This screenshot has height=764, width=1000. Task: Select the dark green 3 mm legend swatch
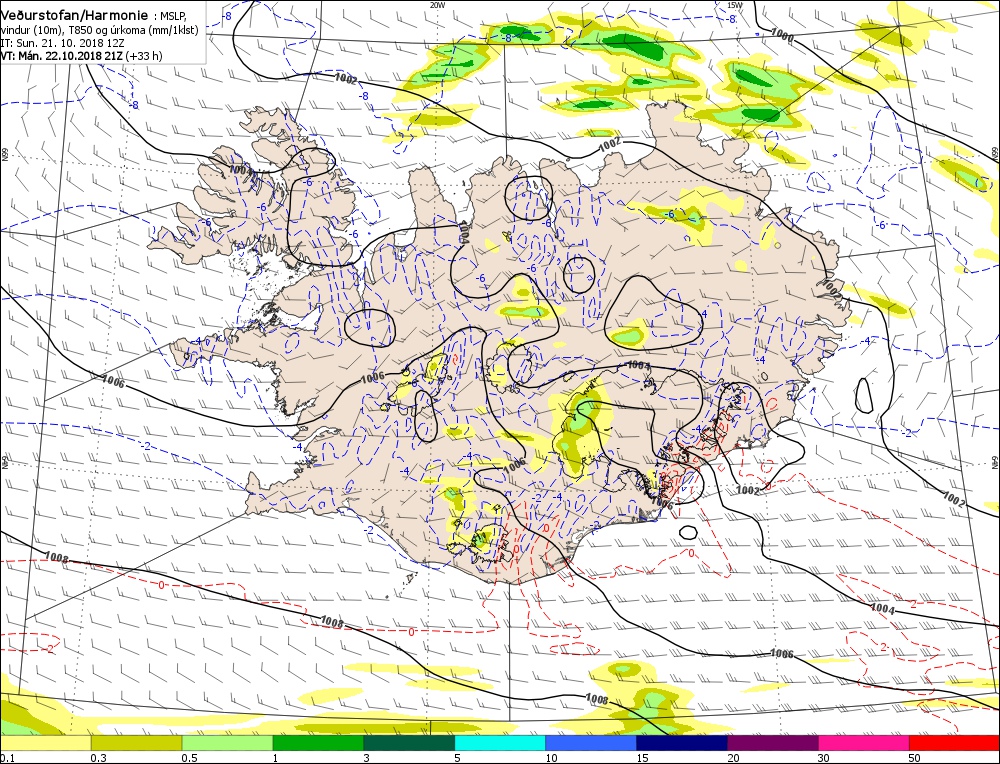coord(409,743)
